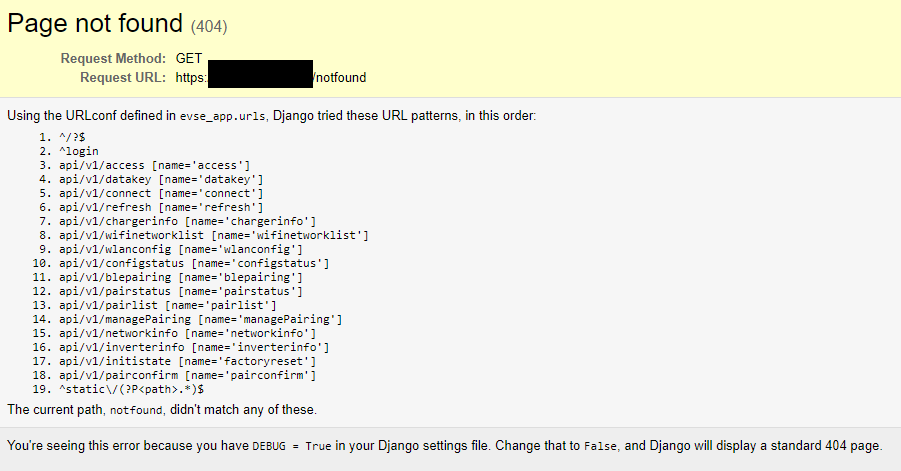
Task: Click the api/v1/chargerinfo pattern line
Action: [187, 221]
